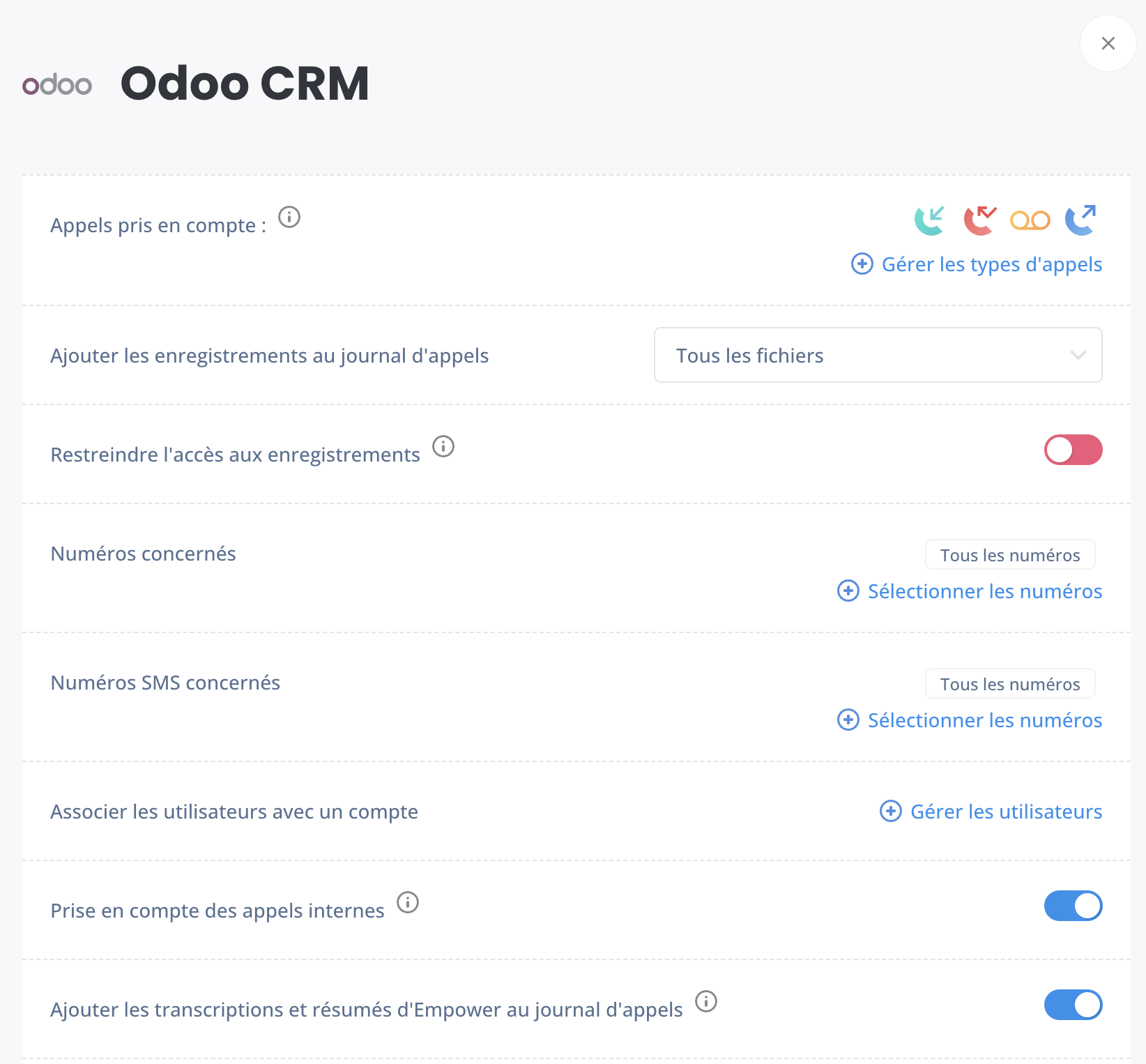Open Gérer les utilisateurs link

tap(1007, 812)
